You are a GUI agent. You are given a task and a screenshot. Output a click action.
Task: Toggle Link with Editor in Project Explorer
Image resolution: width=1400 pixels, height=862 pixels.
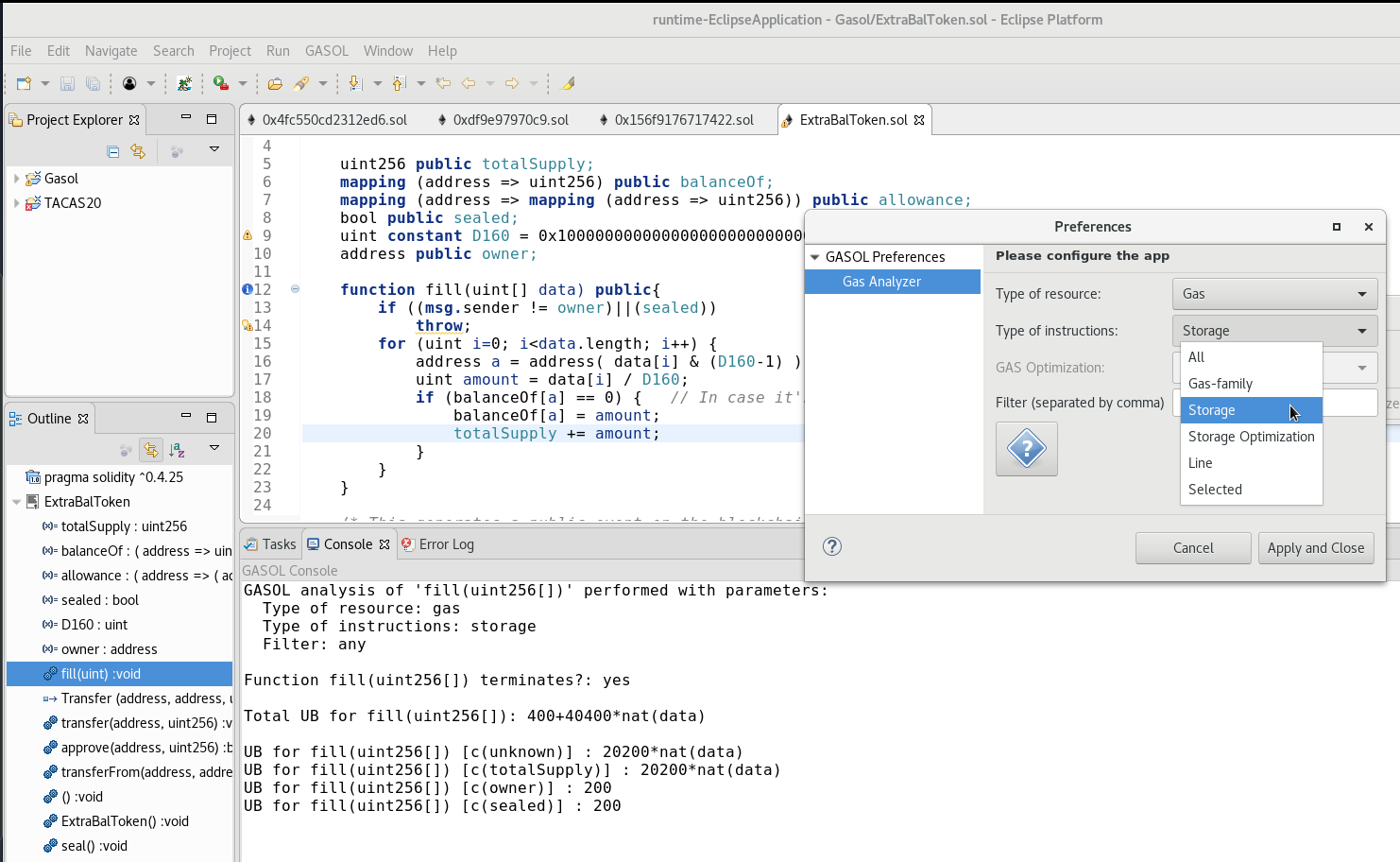point(138,151)
